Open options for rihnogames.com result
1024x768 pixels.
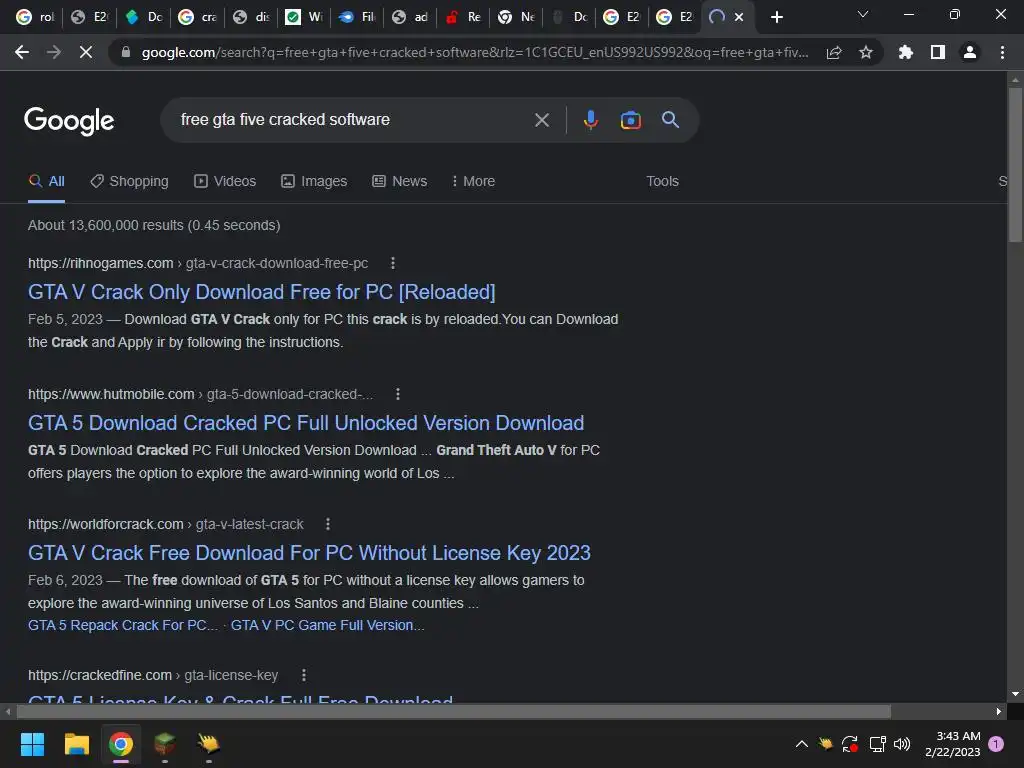pyautogui.click(x=392, y=263)
